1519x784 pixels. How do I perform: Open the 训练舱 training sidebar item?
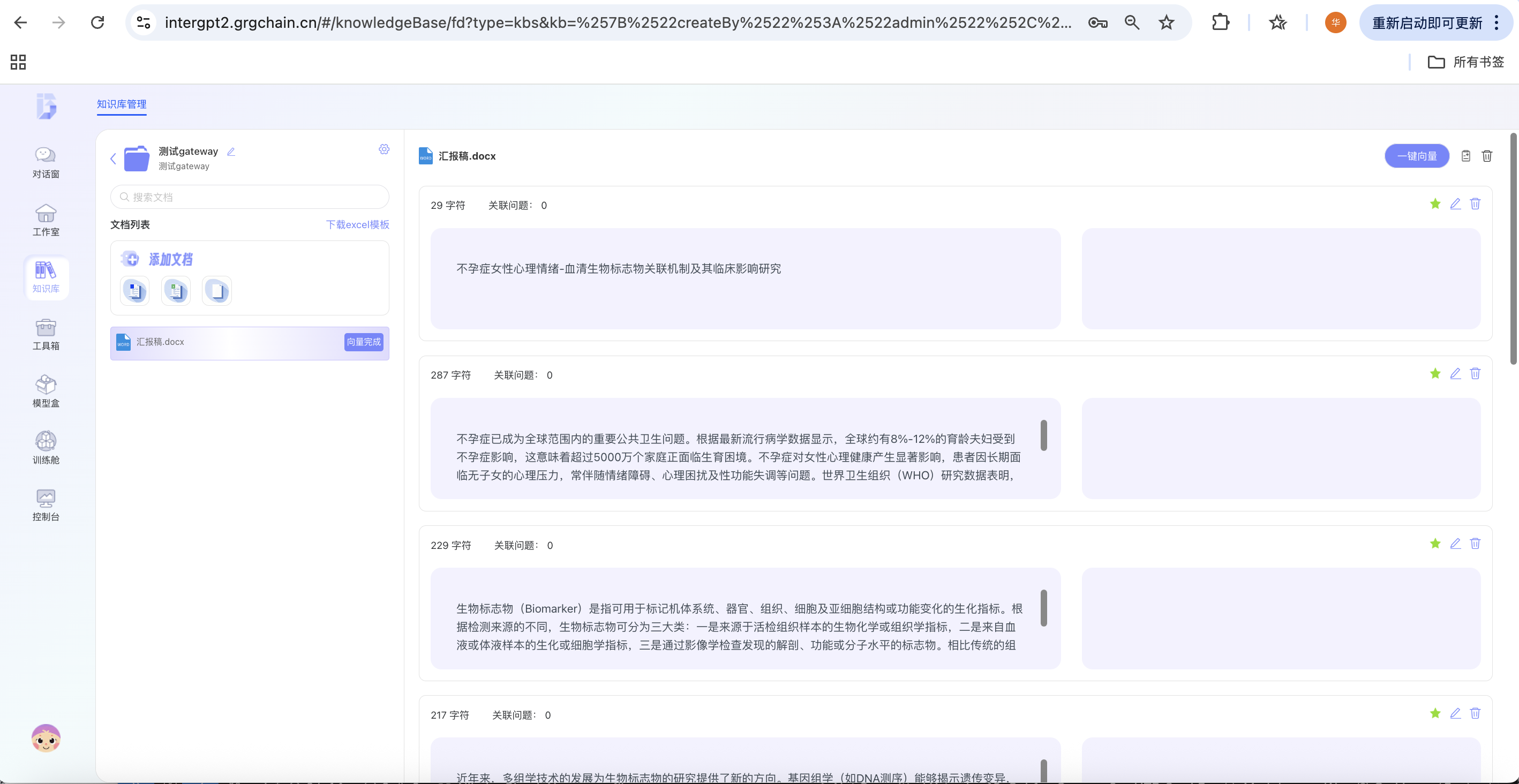click(x=46, y=448)
